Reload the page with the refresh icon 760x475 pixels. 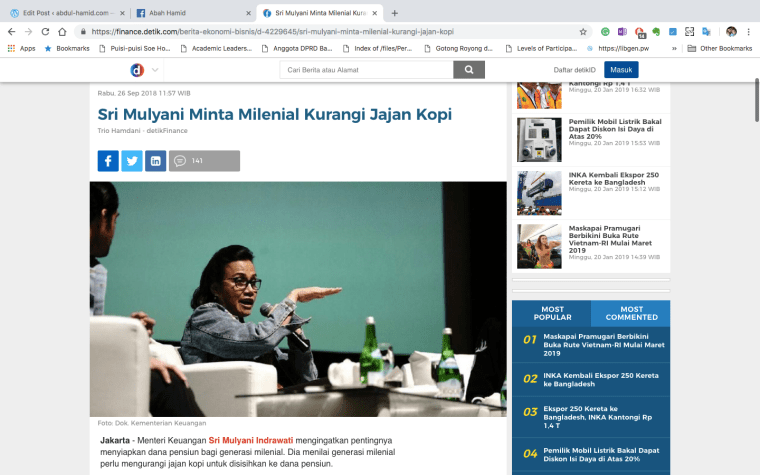[x=45, y=32]
